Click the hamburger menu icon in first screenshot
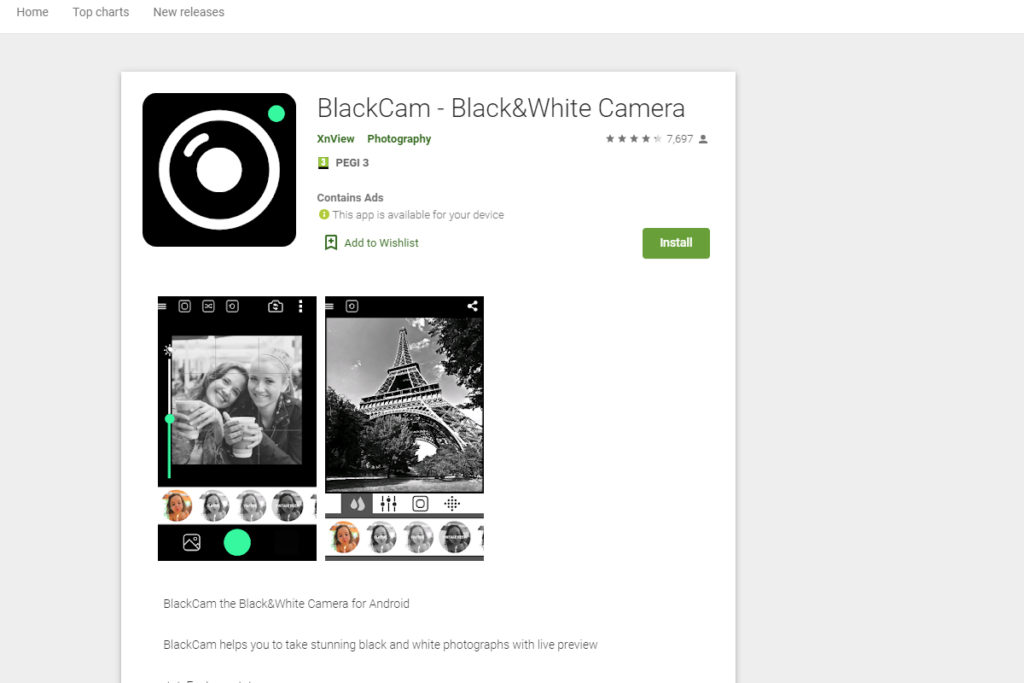 click(x=163, y=306)
